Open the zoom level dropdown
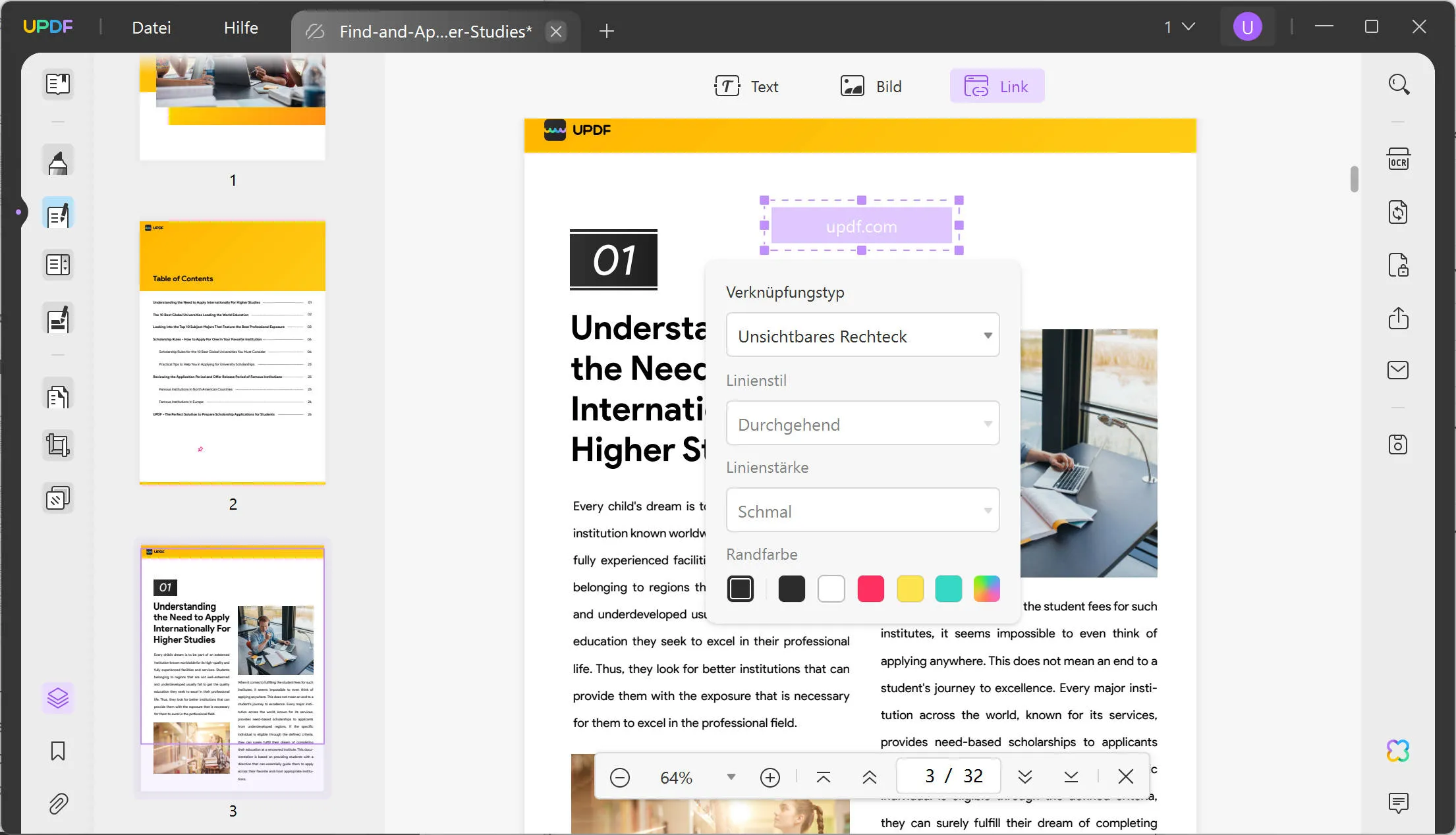The image size is (1456, 835). 731,777
